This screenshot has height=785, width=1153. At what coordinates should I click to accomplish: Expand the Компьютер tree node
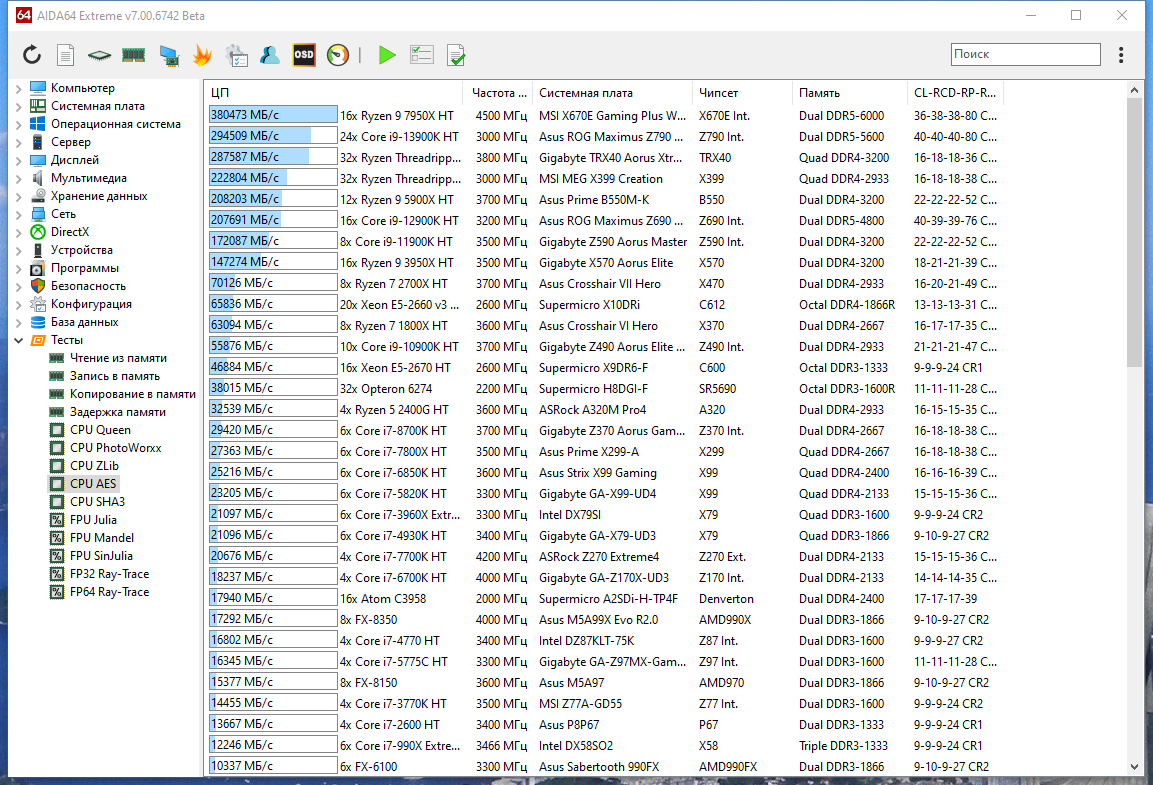coord(18,87)
